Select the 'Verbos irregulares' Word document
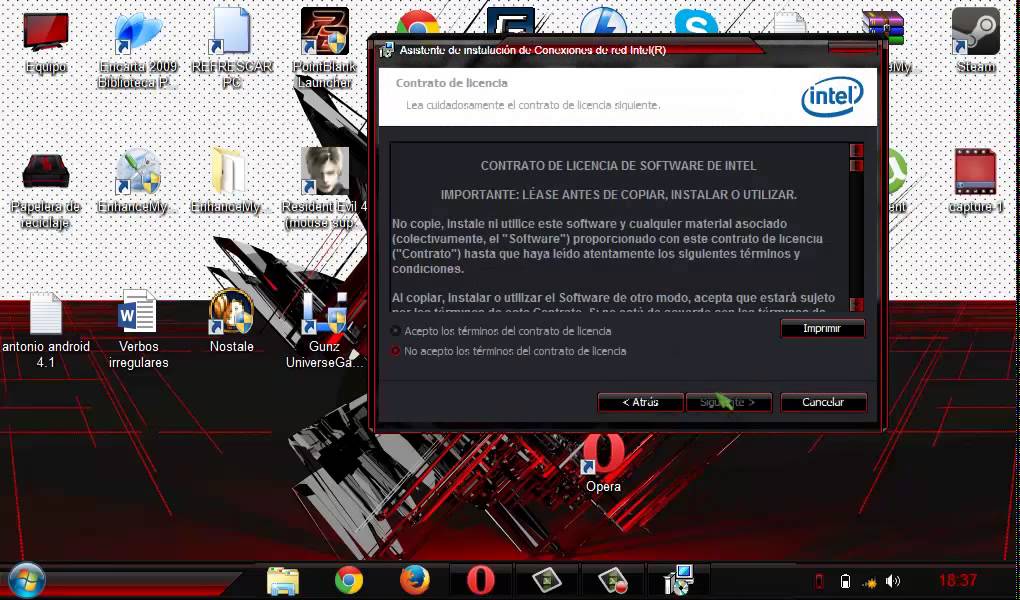Viewport: 1020px width, 600px height. coord(138,331)
